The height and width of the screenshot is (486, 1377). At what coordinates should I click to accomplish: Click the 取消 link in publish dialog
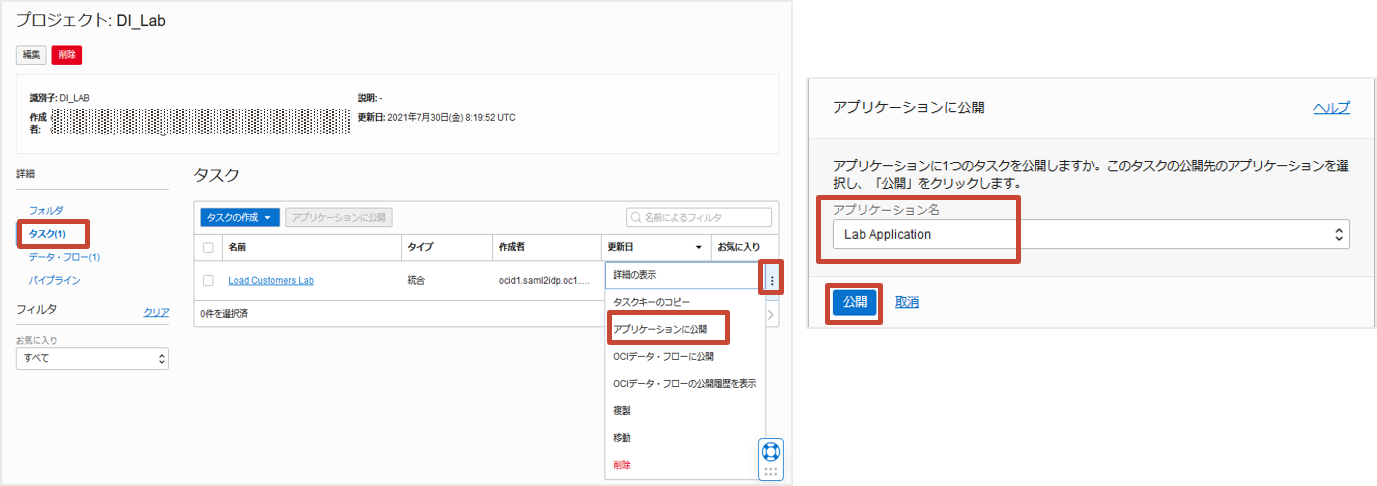pyautogui.click(x=907, y=302)
